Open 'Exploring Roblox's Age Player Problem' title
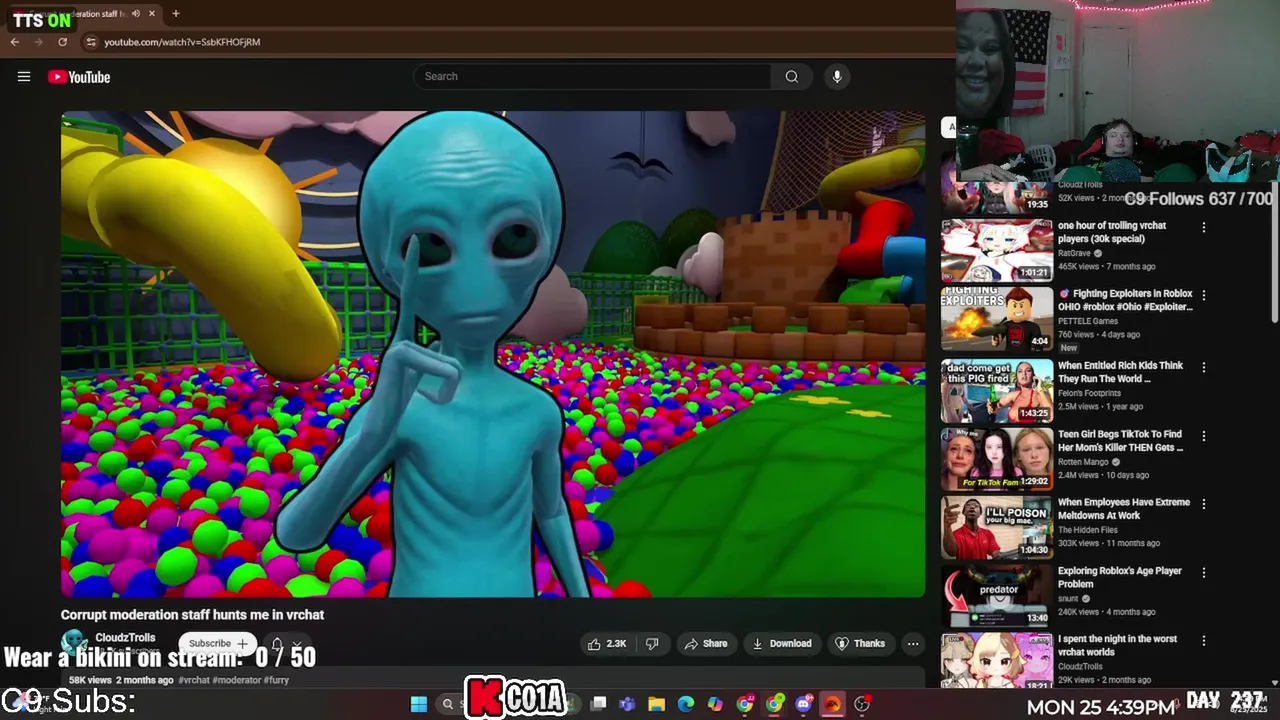1280x720 pixels. (1120, 577)
